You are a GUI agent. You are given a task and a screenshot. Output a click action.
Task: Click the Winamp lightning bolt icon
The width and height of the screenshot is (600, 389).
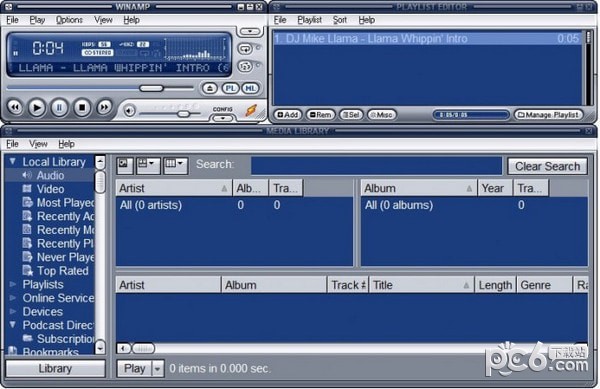(x=251, y=111)
